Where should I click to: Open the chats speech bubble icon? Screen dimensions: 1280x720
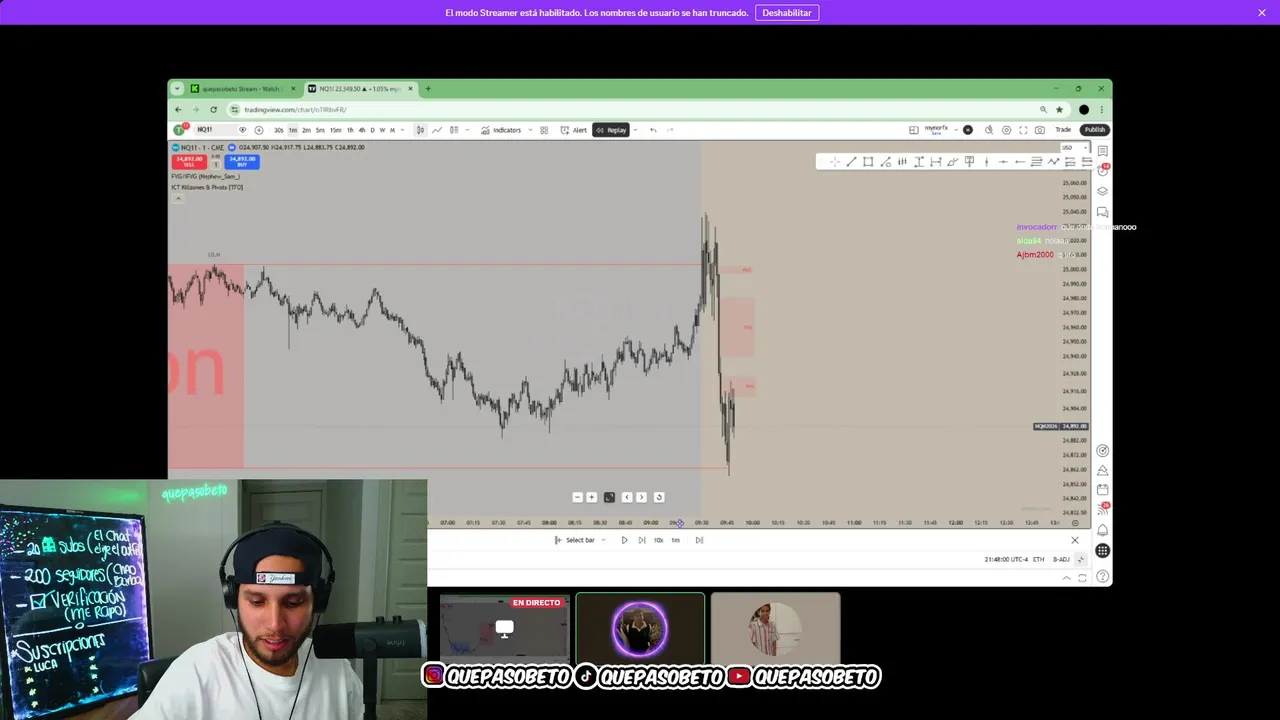tap(1102, 212)
